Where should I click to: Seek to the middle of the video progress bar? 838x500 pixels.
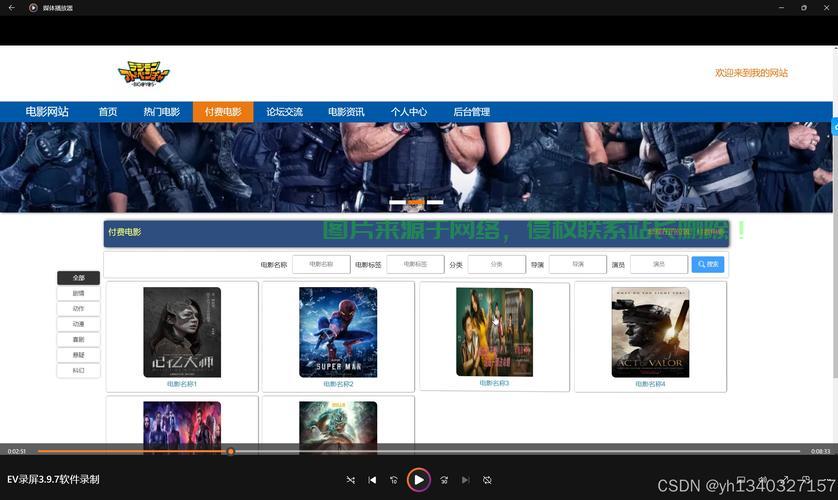click(x=419, y=451)
